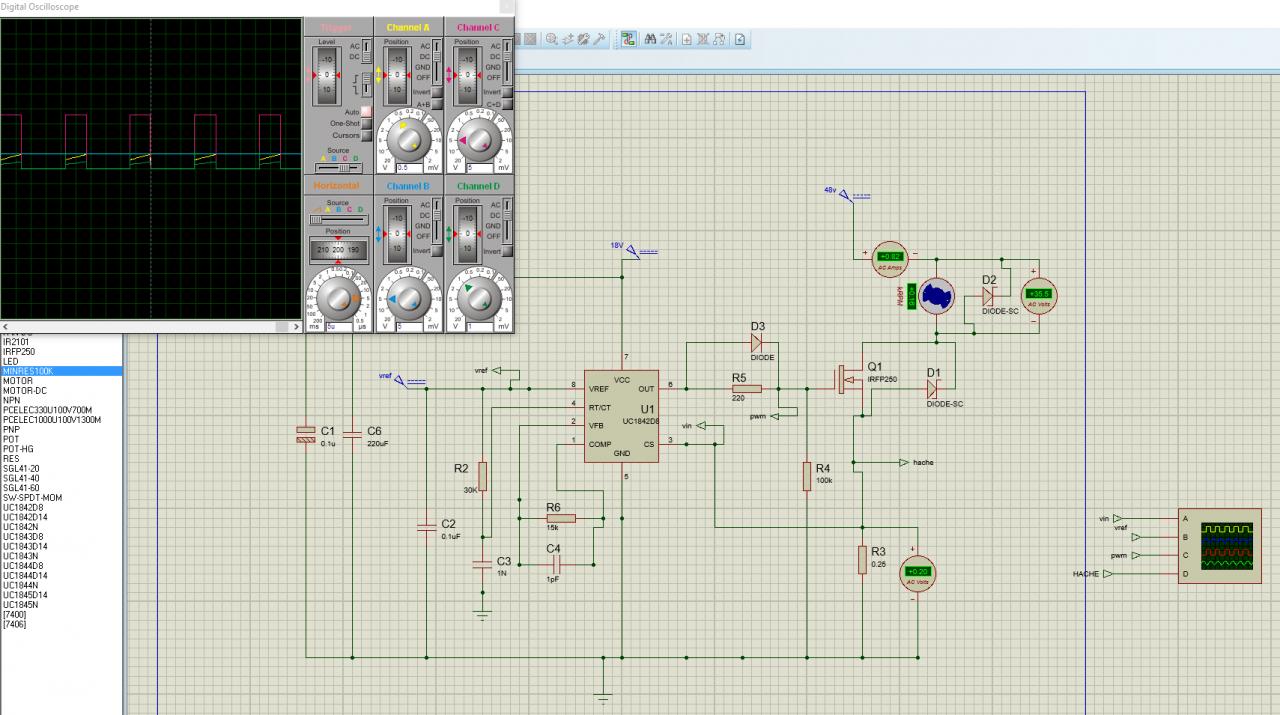
Task: Toggle the Auto trigger button
Action: (367, 111)
